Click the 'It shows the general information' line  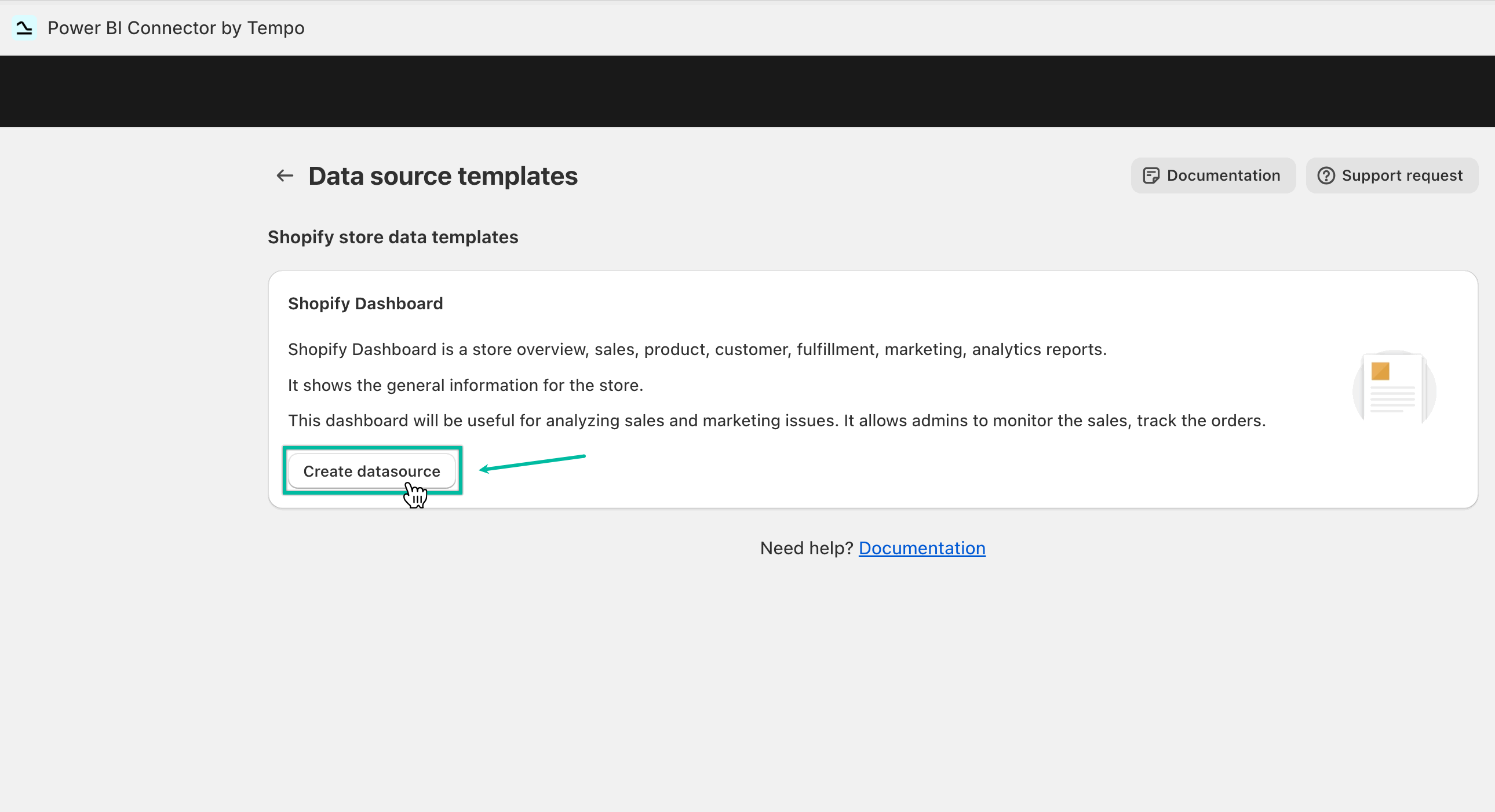pos(465,385)
